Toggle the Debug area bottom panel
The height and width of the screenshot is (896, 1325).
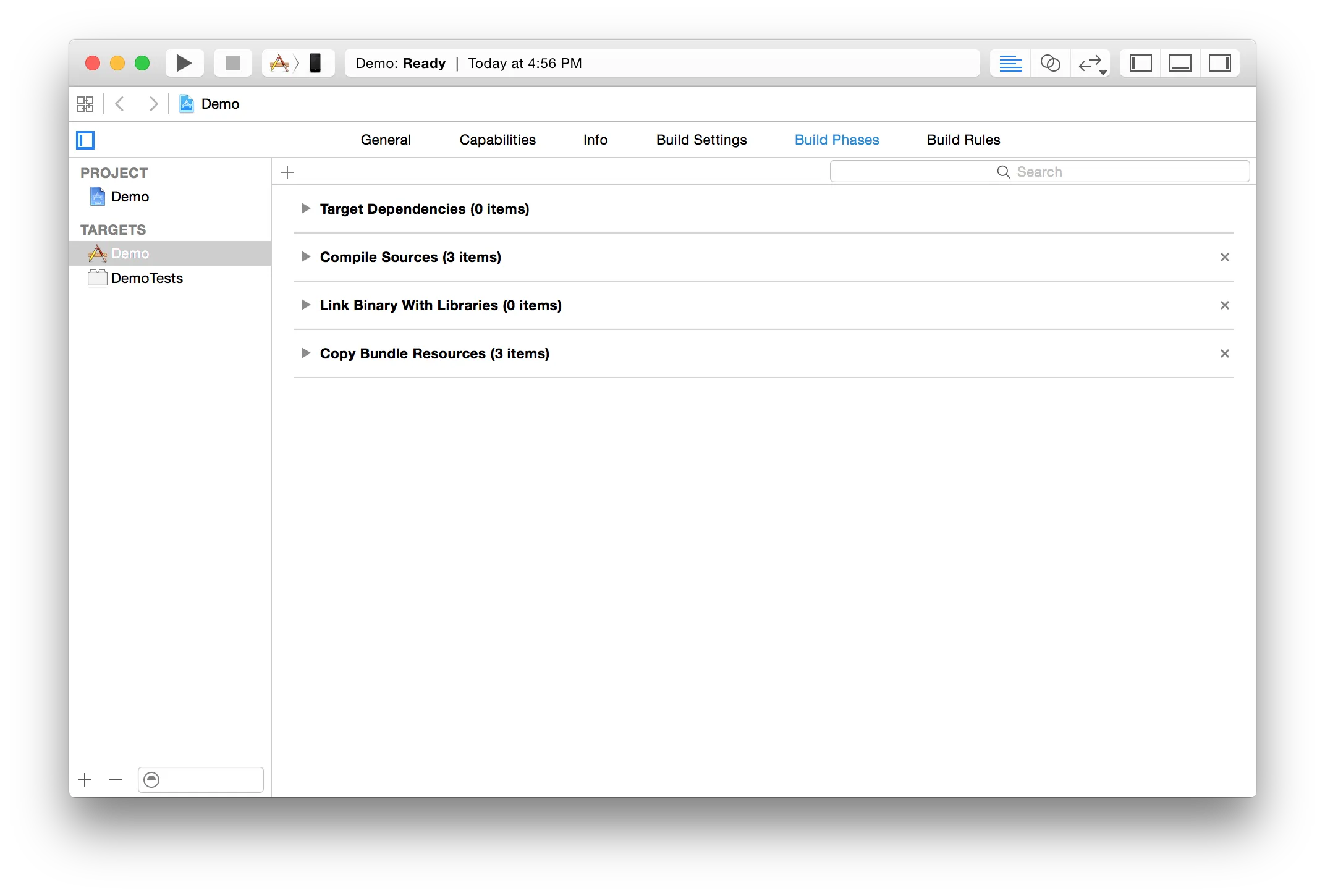tap(1180, 63)
